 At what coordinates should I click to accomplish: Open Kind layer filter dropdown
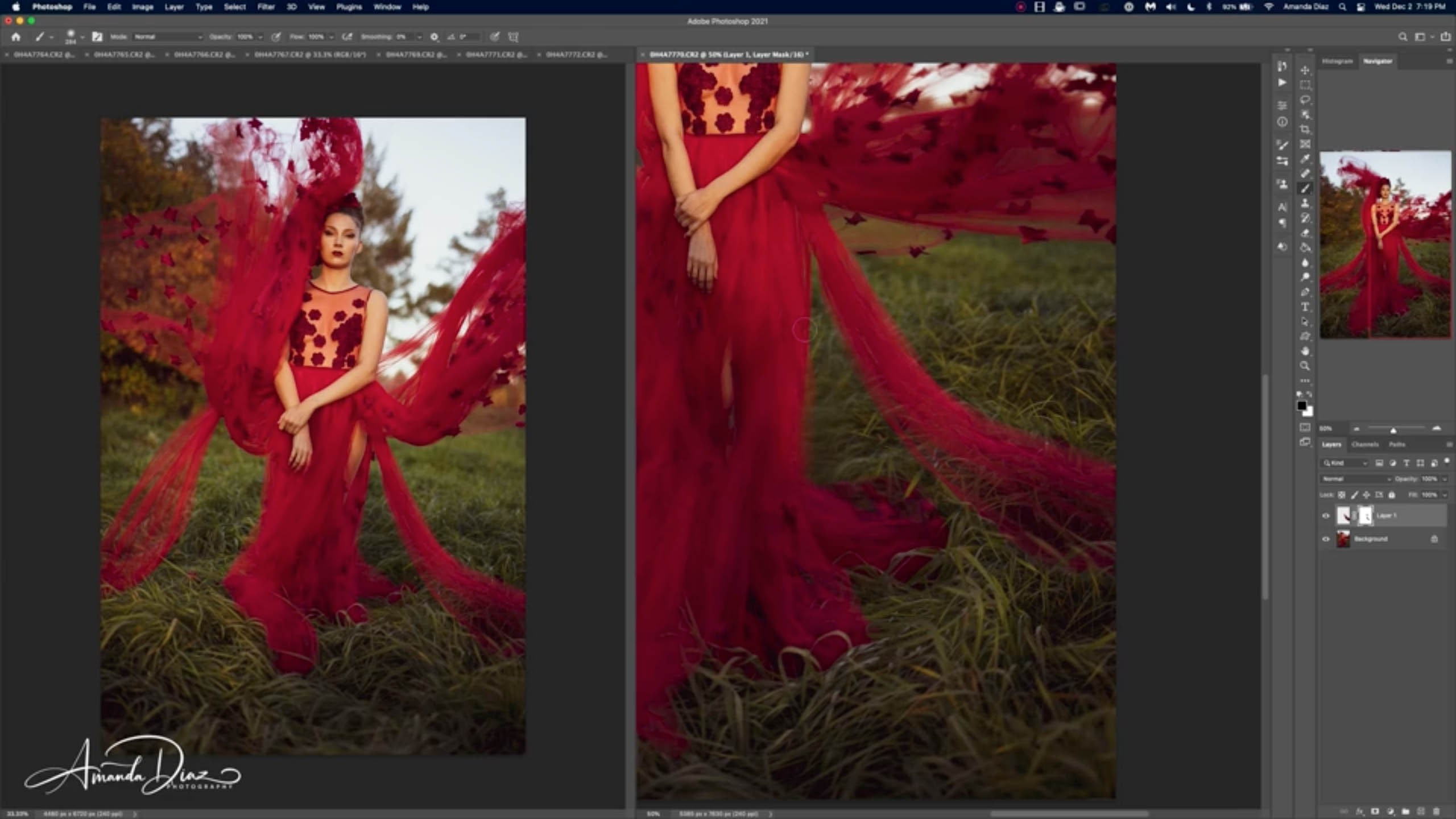pyautogui.click(x=1345, y=463)
